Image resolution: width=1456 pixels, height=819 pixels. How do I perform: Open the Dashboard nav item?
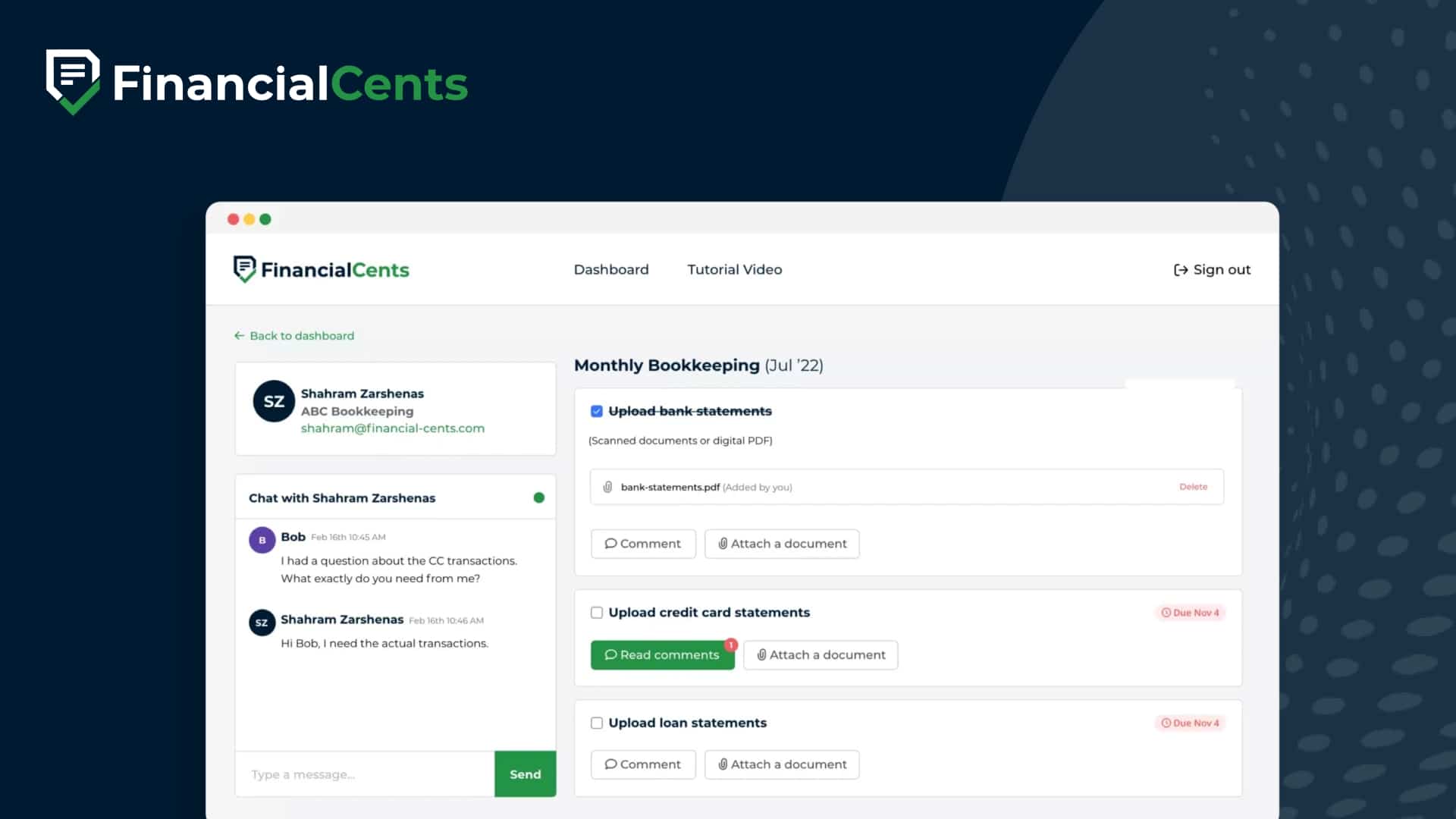(x=611, y=269)
